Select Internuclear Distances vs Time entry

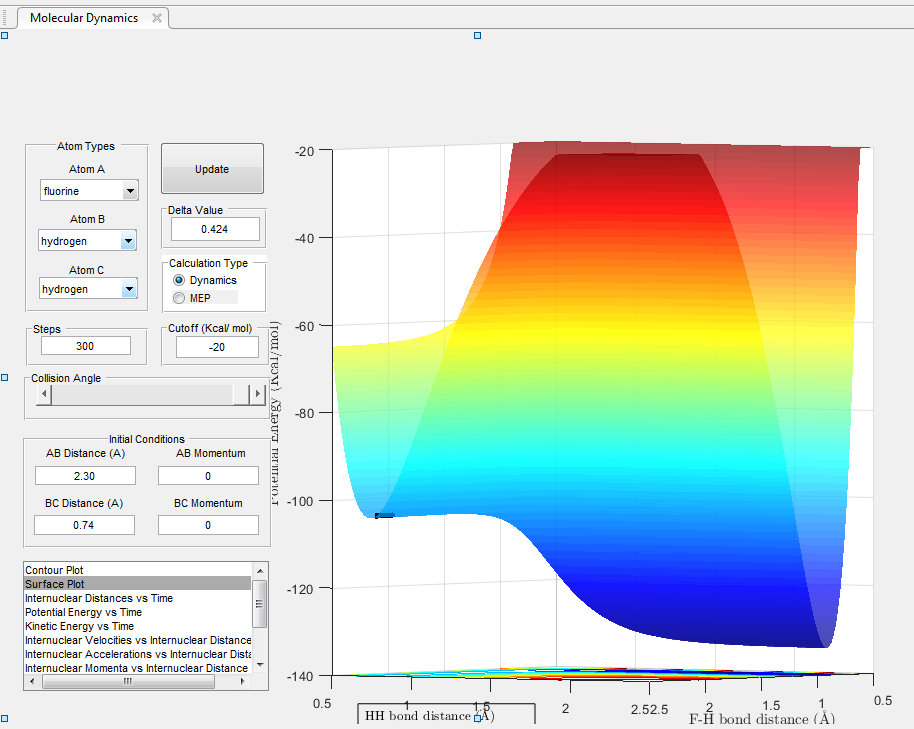(x=98, y=598)
